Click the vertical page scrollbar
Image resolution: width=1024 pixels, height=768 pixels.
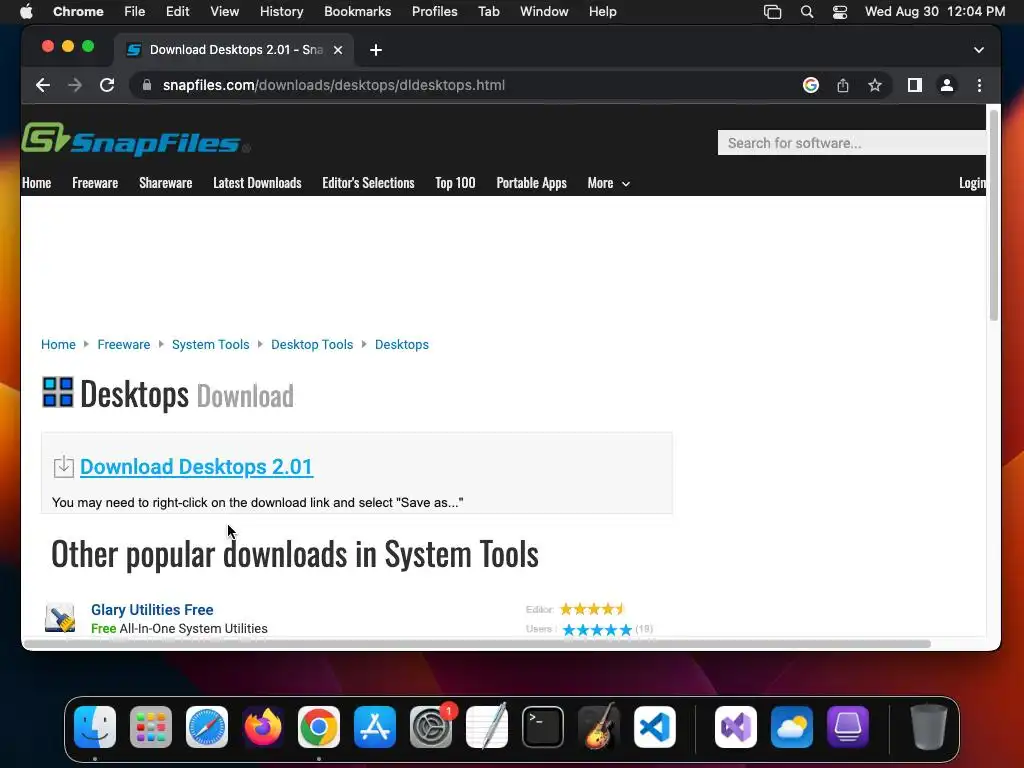(993, 216)
